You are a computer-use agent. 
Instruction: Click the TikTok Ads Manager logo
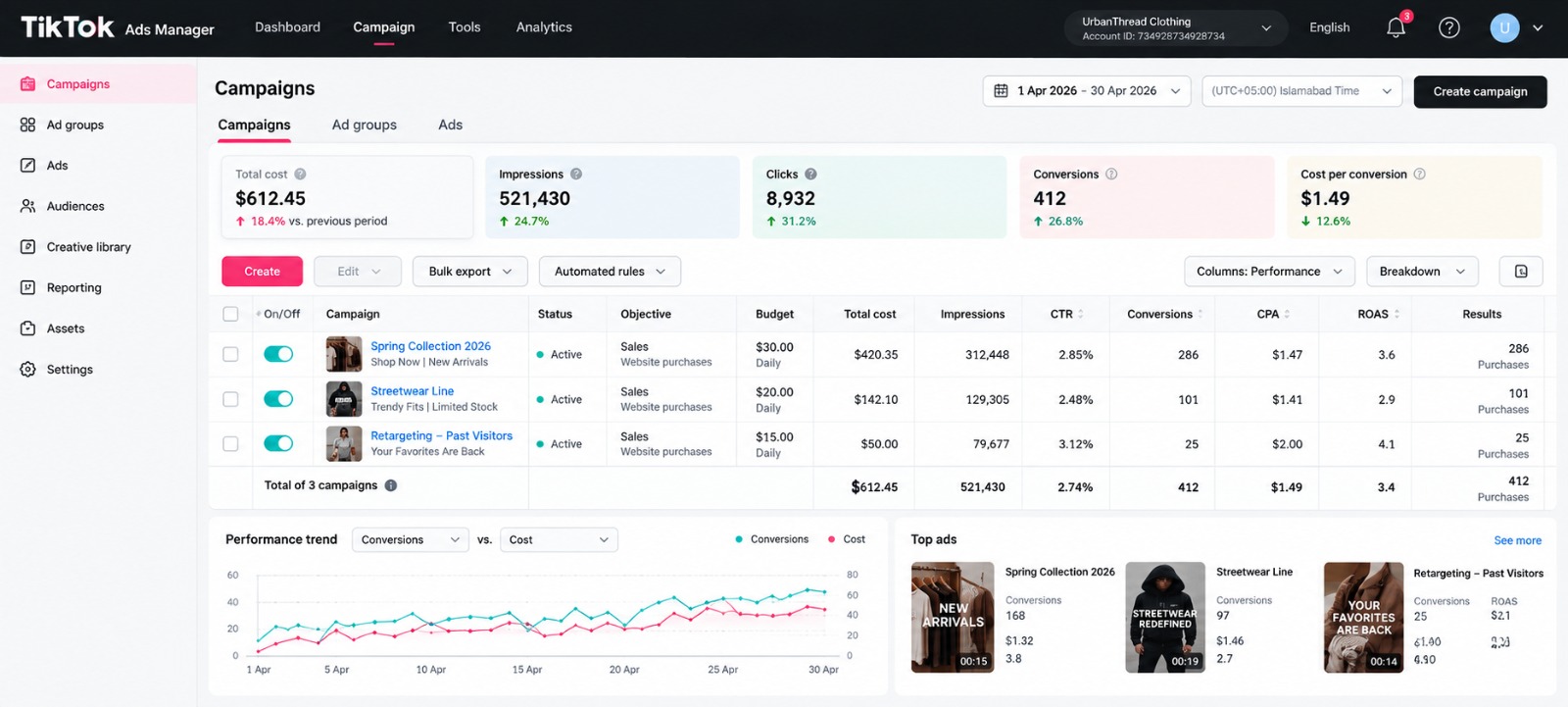[x=118, y=27]
